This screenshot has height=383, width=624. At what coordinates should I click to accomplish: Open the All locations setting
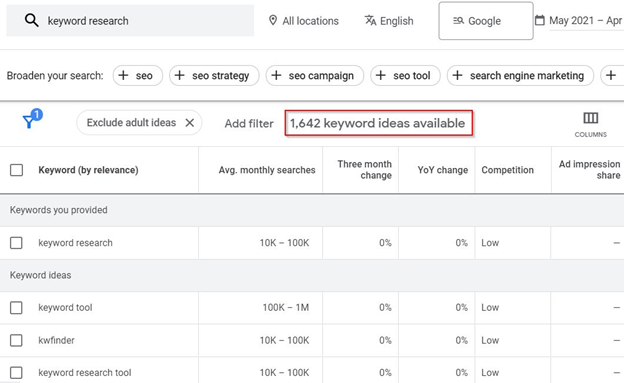[x=304, y=21]
